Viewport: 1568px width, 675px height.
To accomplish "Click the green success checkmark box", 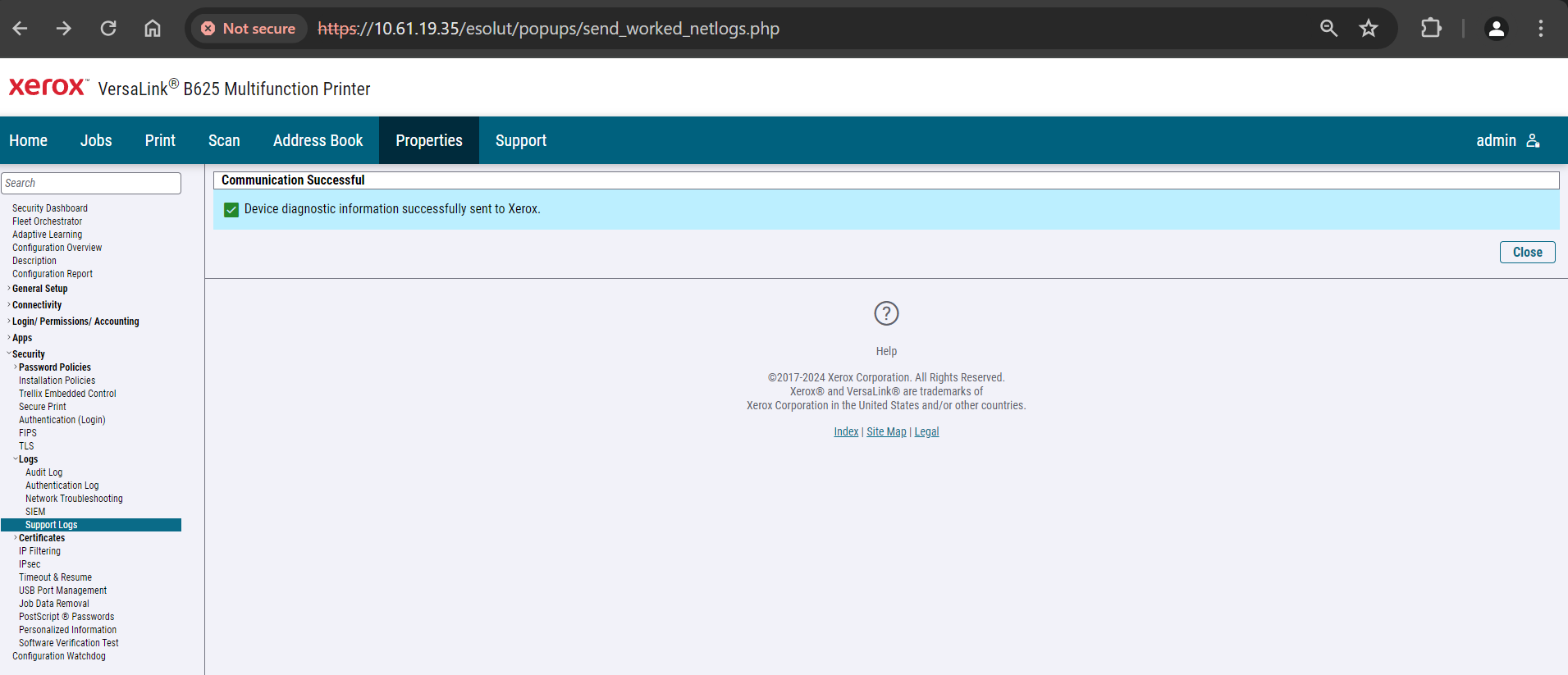I will pyautogui.click(x=231, y=210).
